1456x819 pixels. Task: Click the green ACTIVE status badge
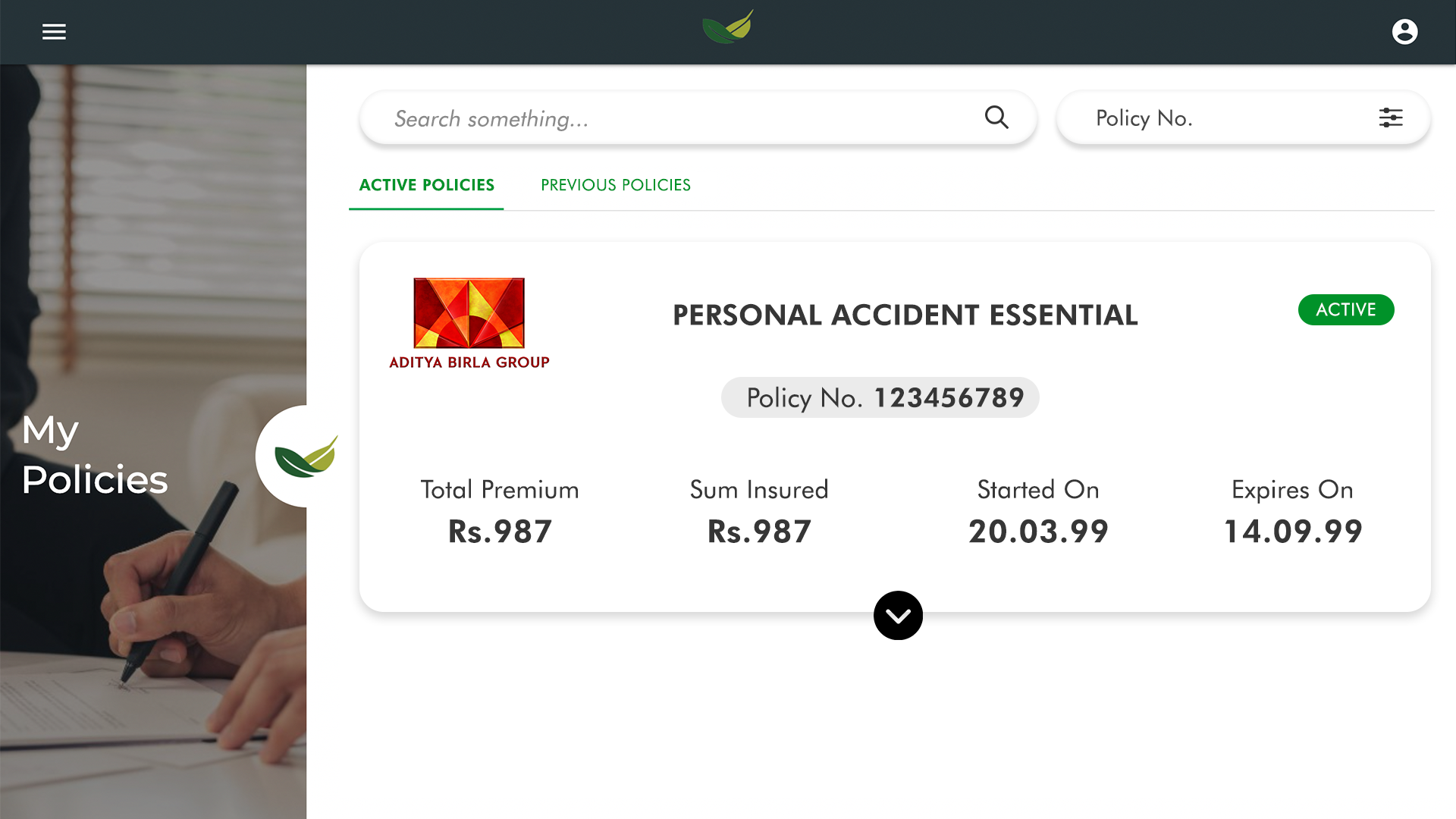1346,309
